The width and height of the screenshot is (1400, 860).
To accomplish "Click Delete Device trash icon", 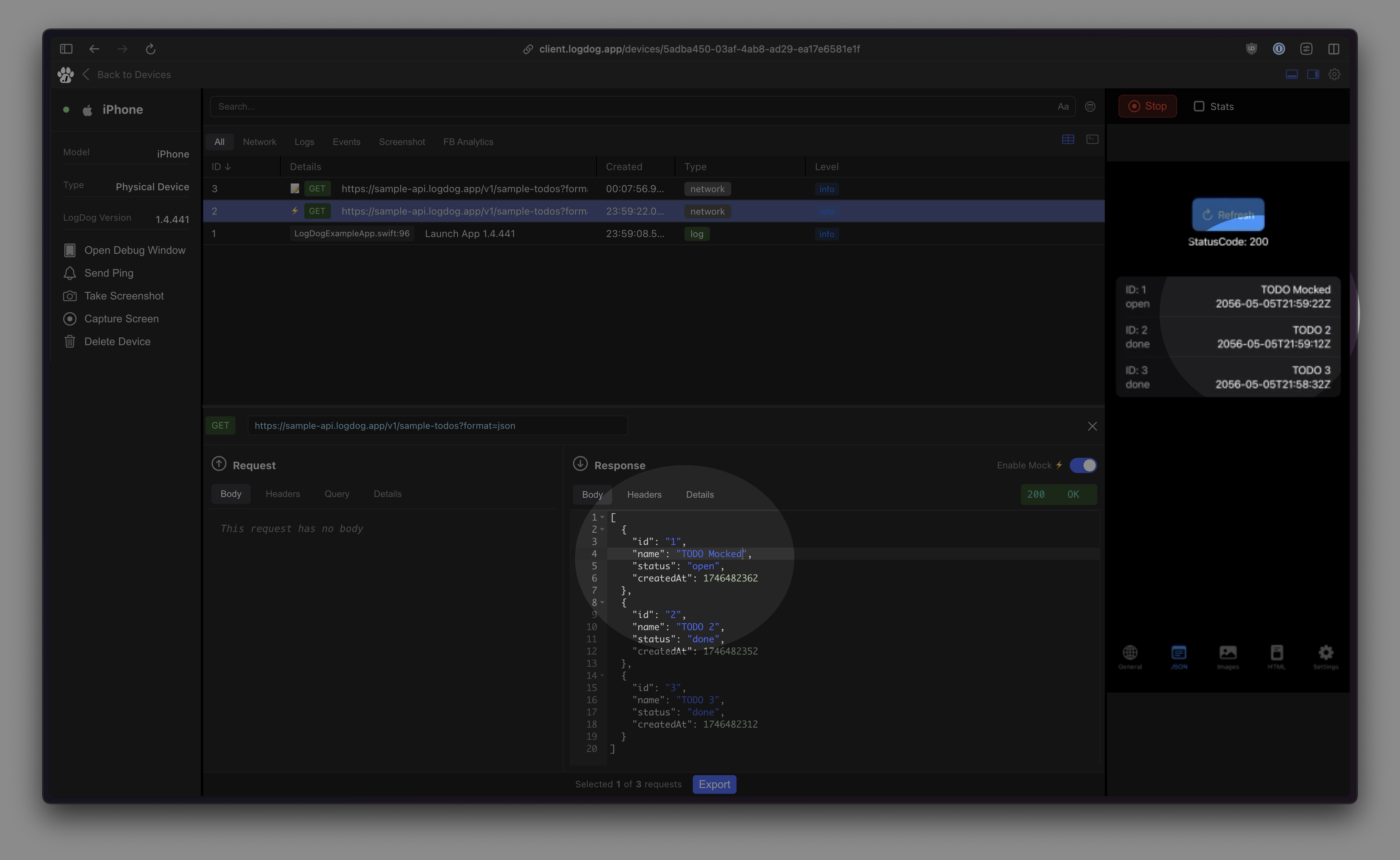I will [70, 341].
